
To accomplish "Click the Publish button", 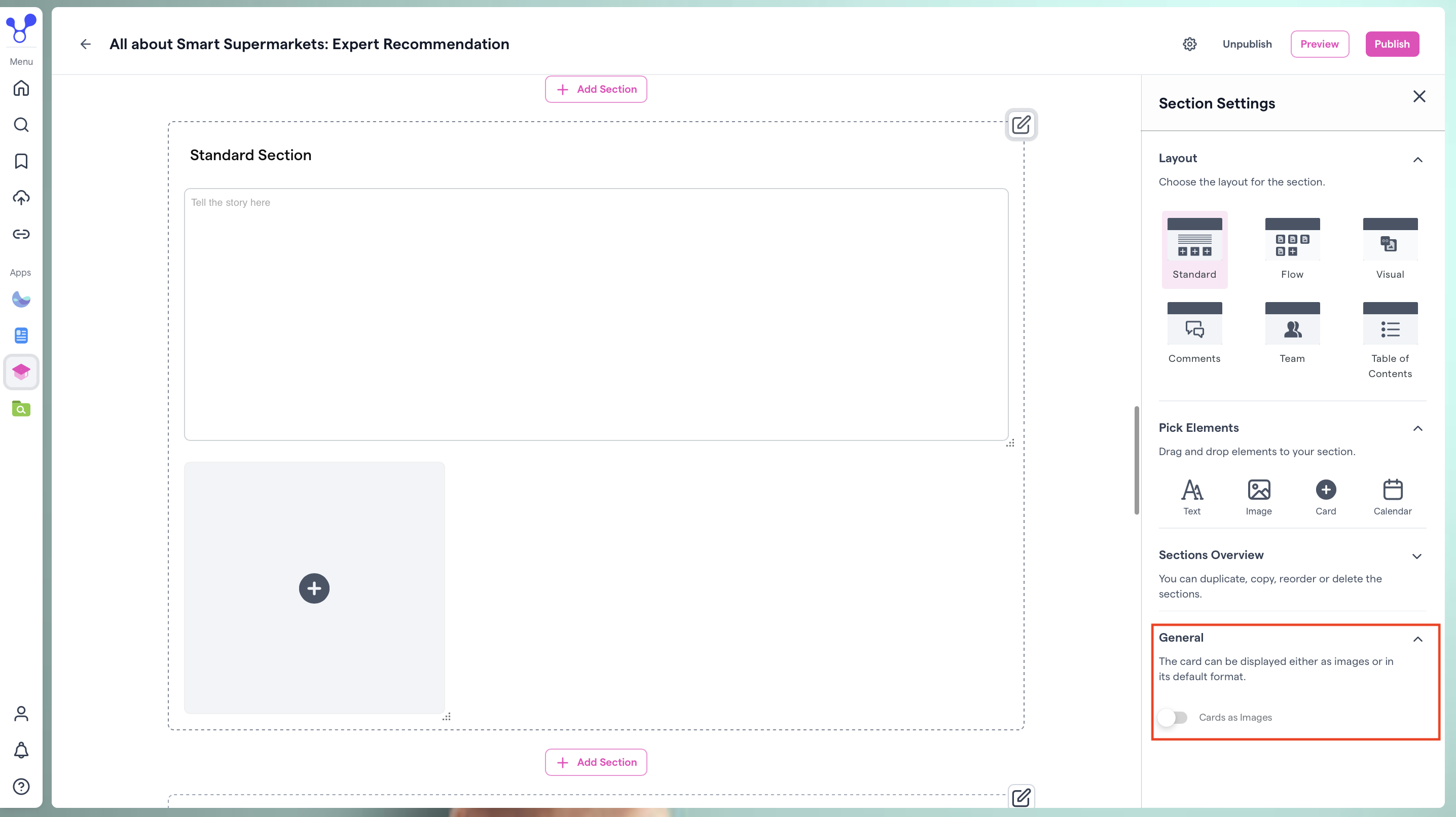I will (x=1392, y=44).
